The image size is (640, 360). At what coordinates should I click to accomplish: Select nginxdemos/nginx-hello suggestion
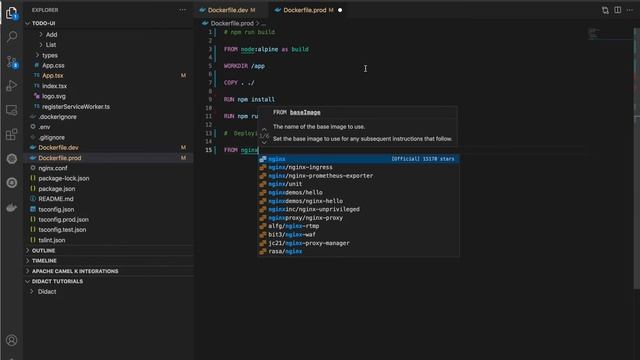(x=358, y=201)
